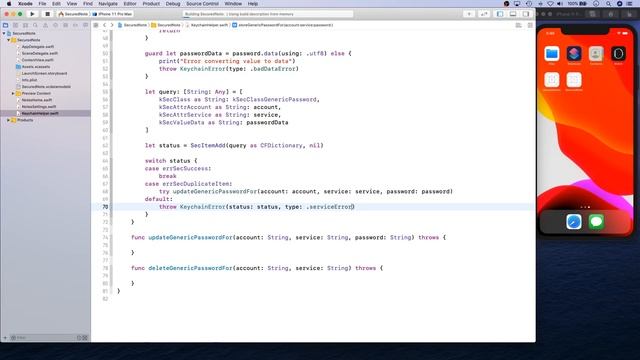Open the Source Control menu

[x=202, y=4]
